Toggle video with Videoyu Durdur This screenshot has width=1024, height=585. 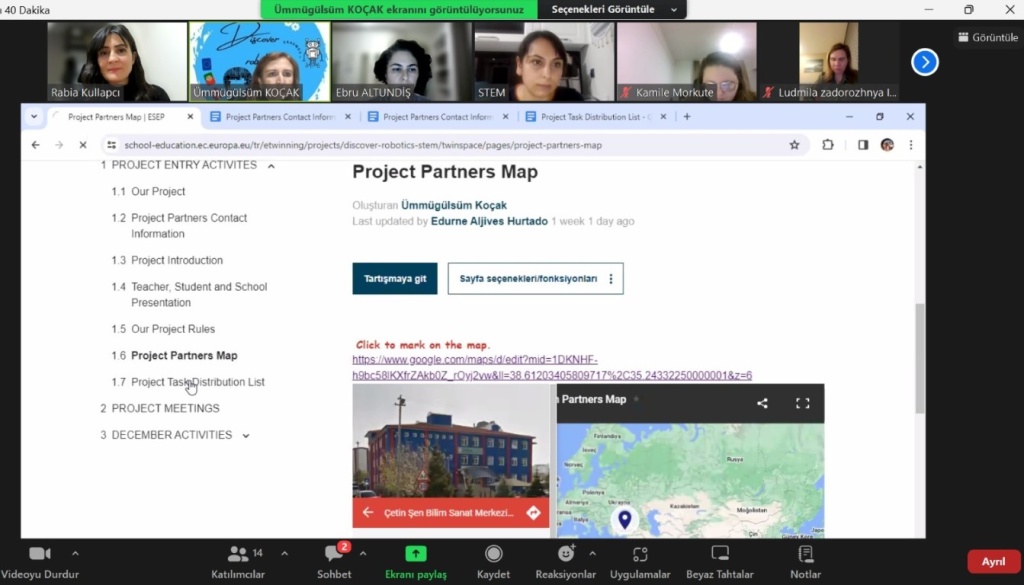39,554
